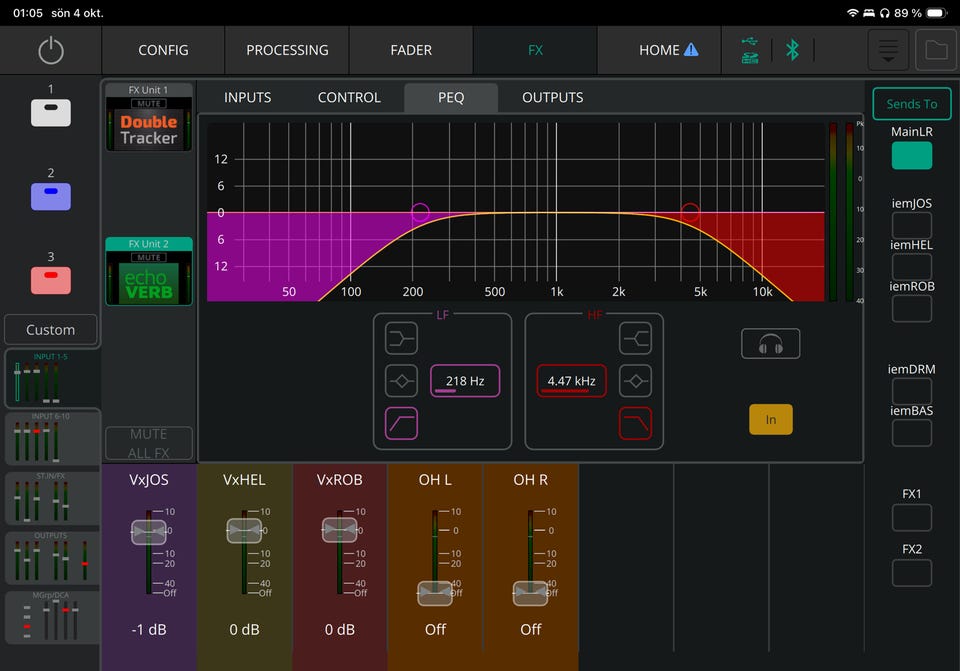Enable iemROB send
This screenshot has width=960, height=671.
[x=912, y=309]
